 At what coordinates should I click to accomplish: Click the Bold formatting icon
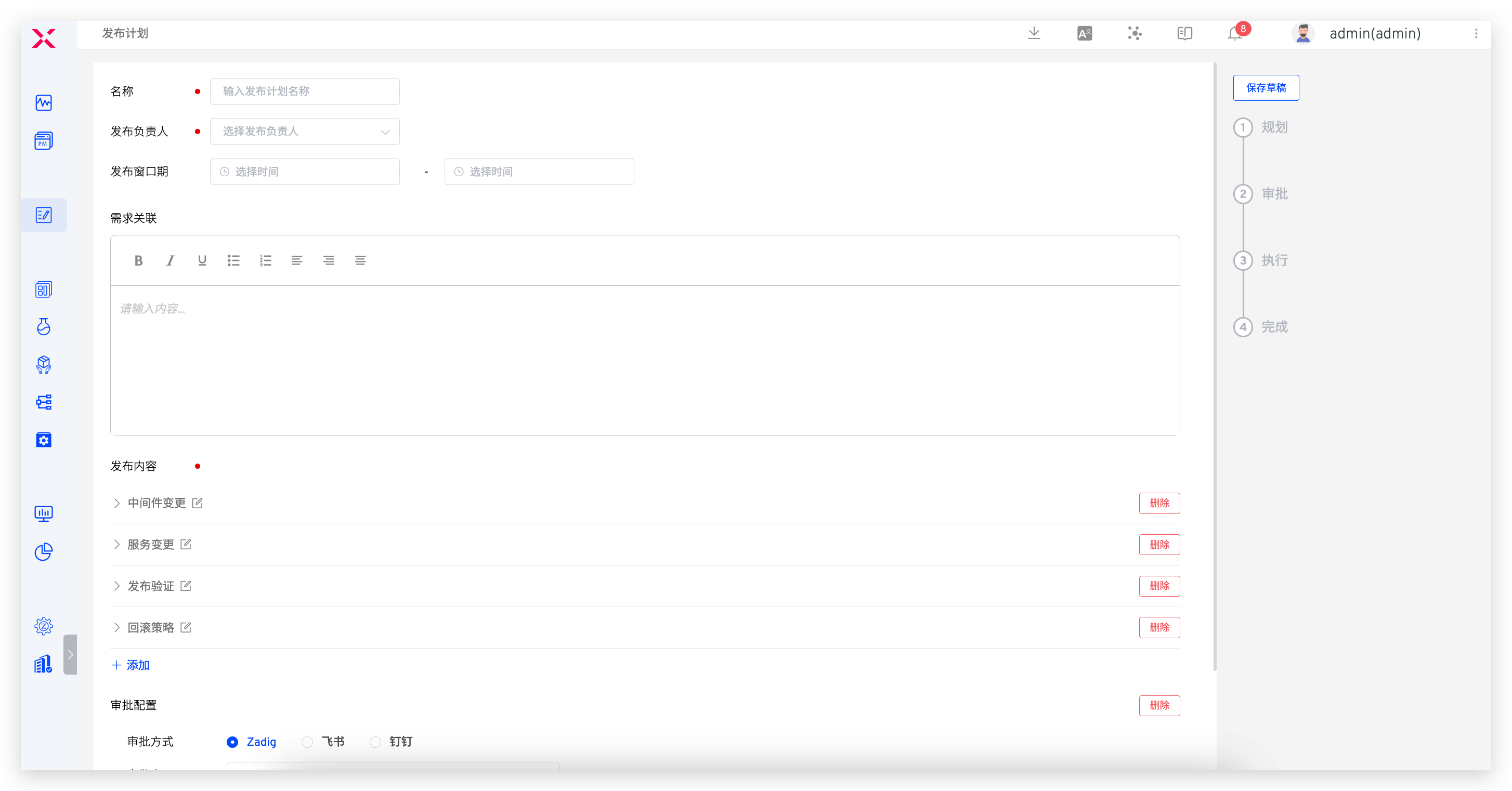138,260
